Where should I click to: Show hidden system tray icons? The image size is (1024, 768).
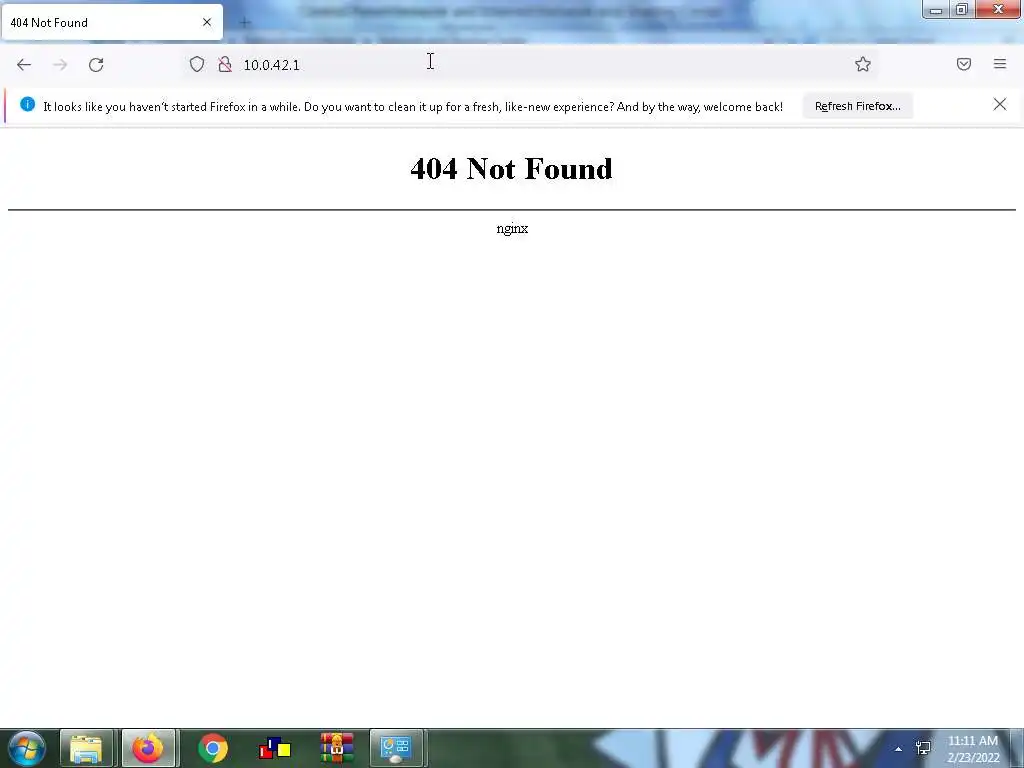coord(899,748)
